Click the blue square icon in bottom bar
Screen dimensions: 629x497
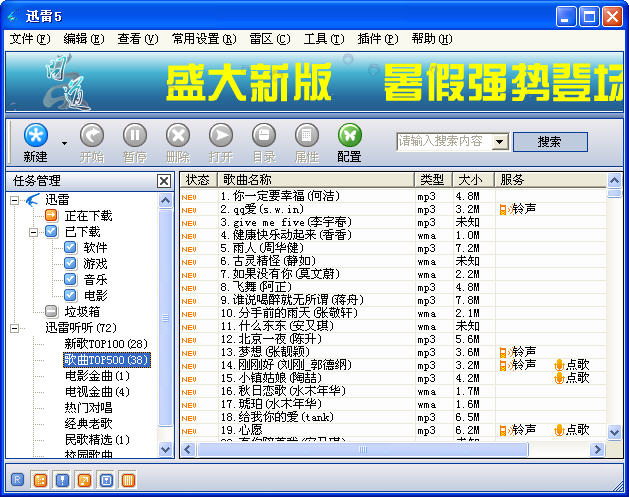click(x=106, y=480)
